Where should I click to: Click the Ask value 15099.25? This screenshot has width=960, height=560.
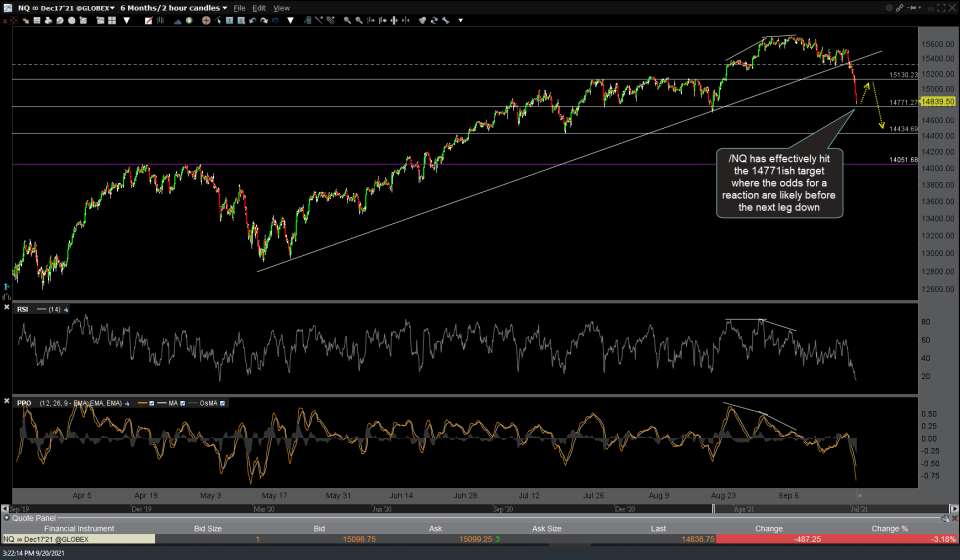pos(475,539)
